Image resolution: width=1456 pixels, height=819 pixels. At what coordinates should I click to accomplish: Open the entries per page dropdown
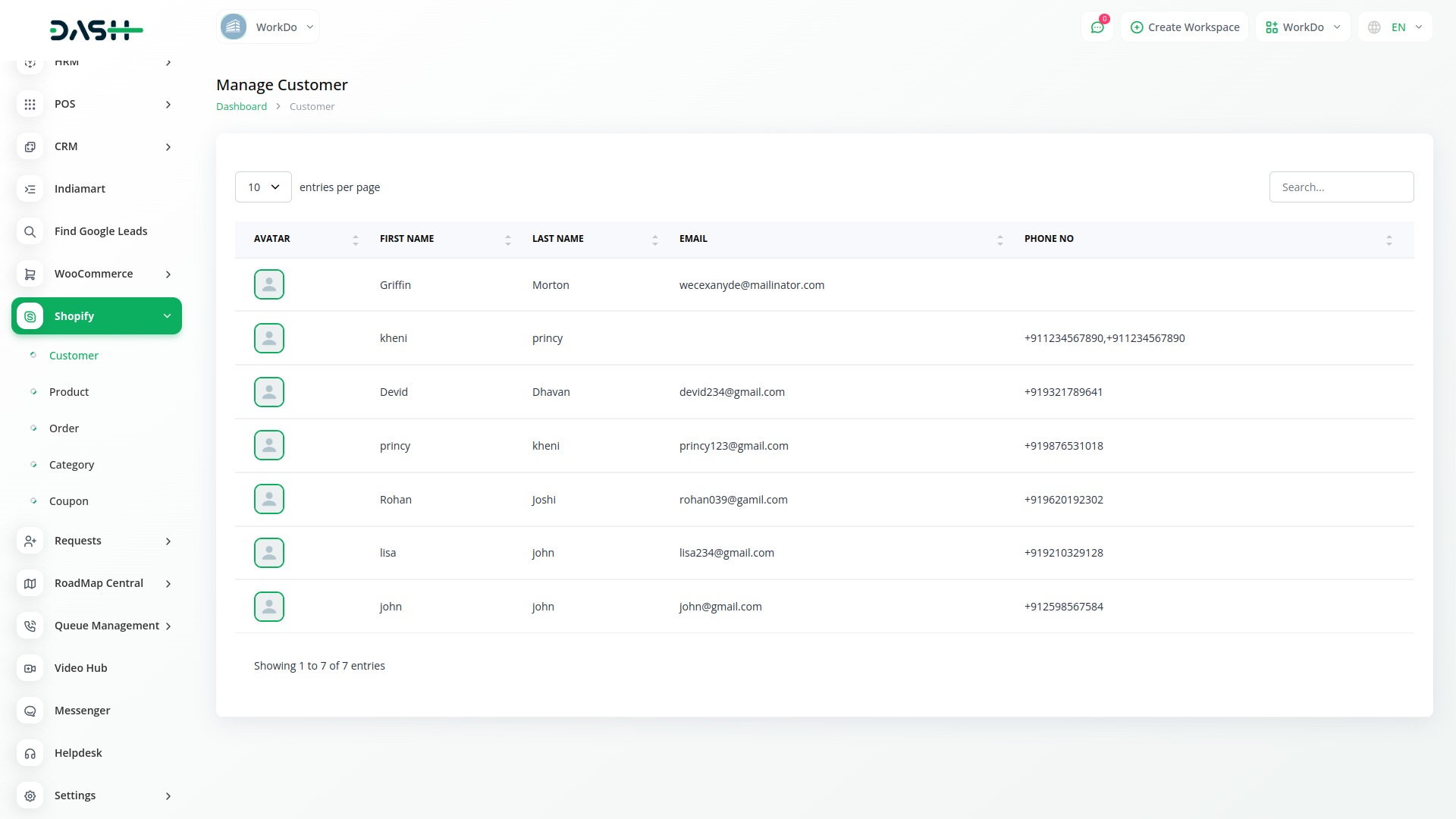click(x=263, y=187)
